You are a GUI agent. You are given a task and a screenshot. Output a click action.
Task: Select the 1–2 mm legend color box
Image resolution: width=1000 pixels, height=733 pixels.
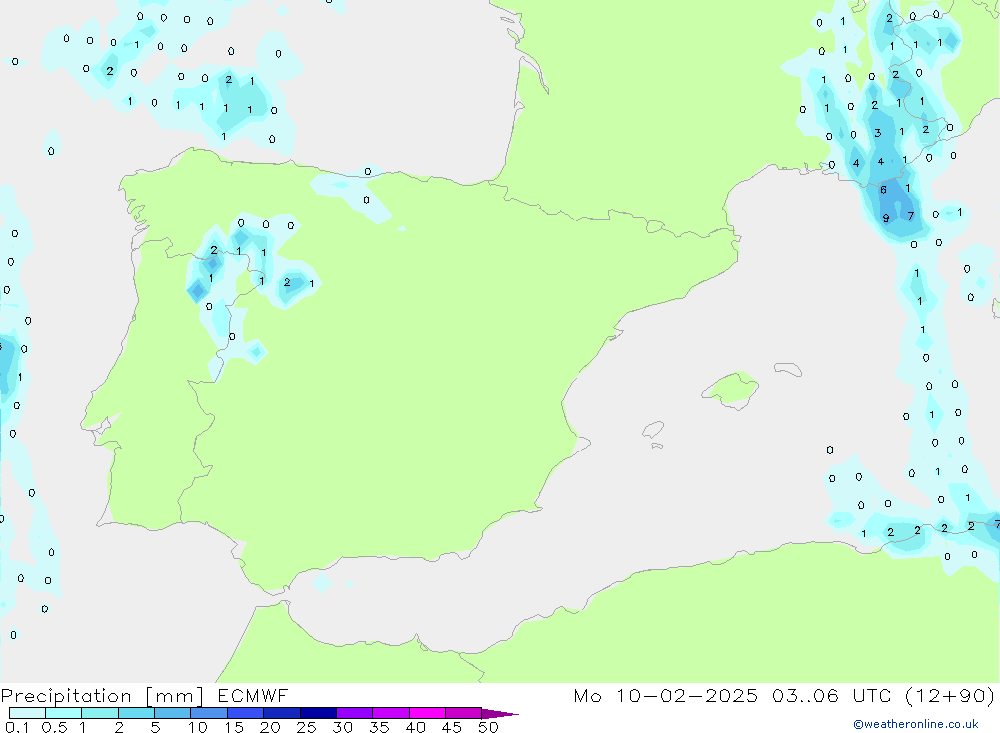(x=99, y=713)
